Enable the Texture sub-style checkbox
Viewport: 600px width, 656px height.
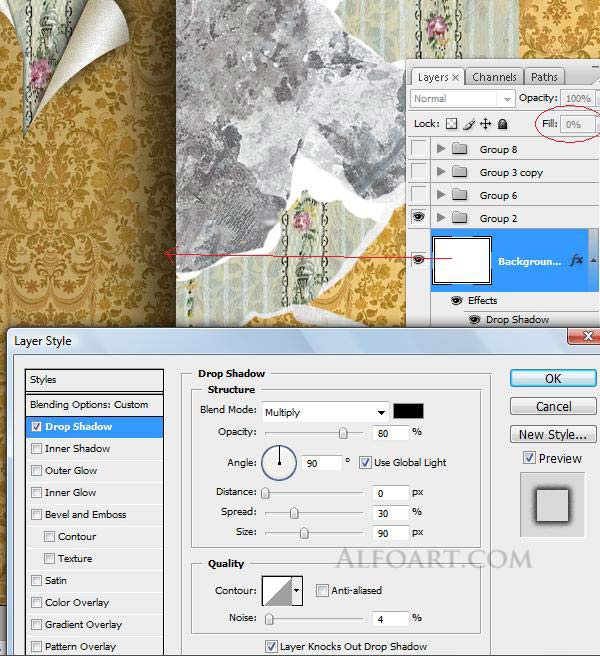click(x=49, y=558)
